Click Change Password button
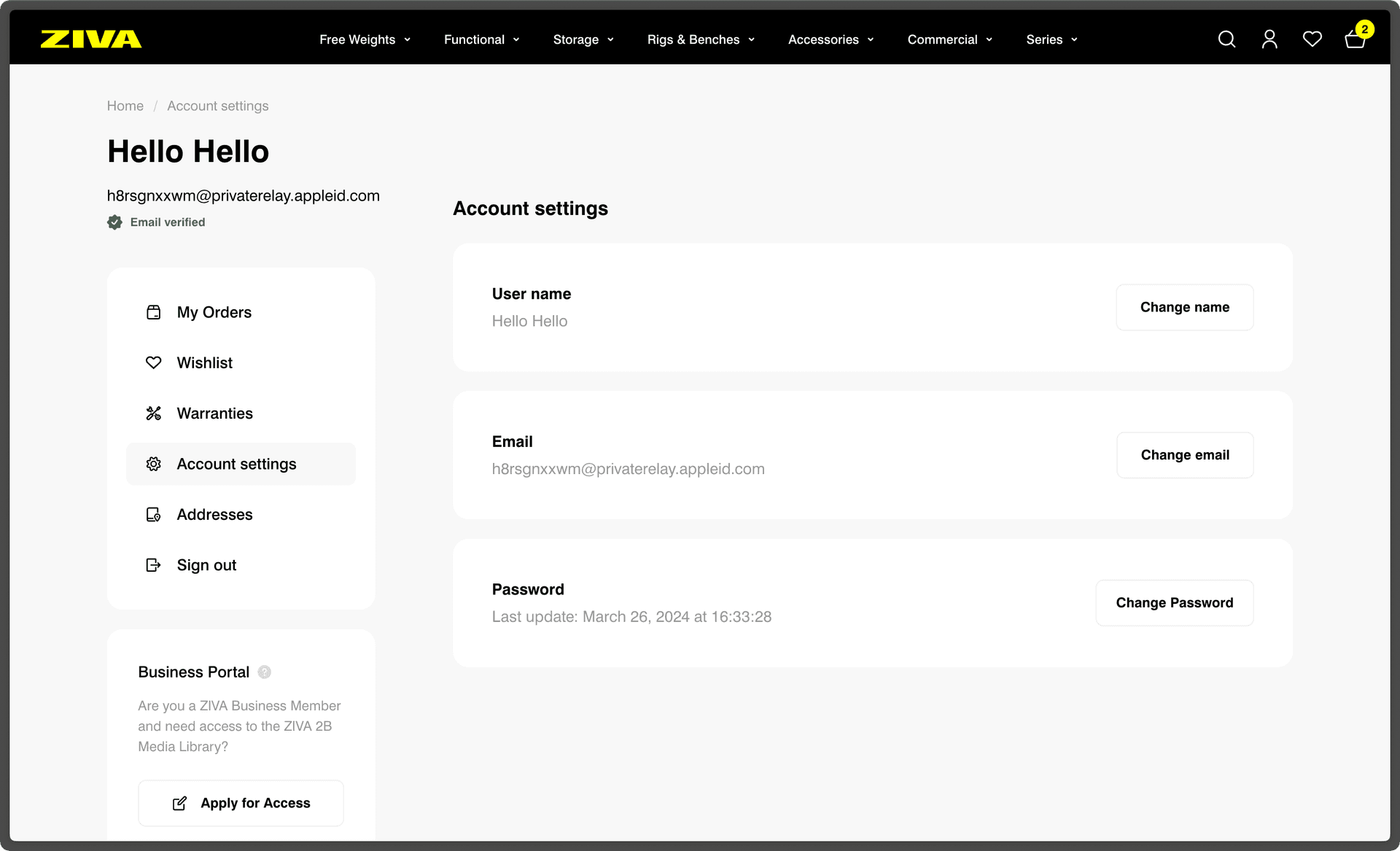 pos(1174,603)
